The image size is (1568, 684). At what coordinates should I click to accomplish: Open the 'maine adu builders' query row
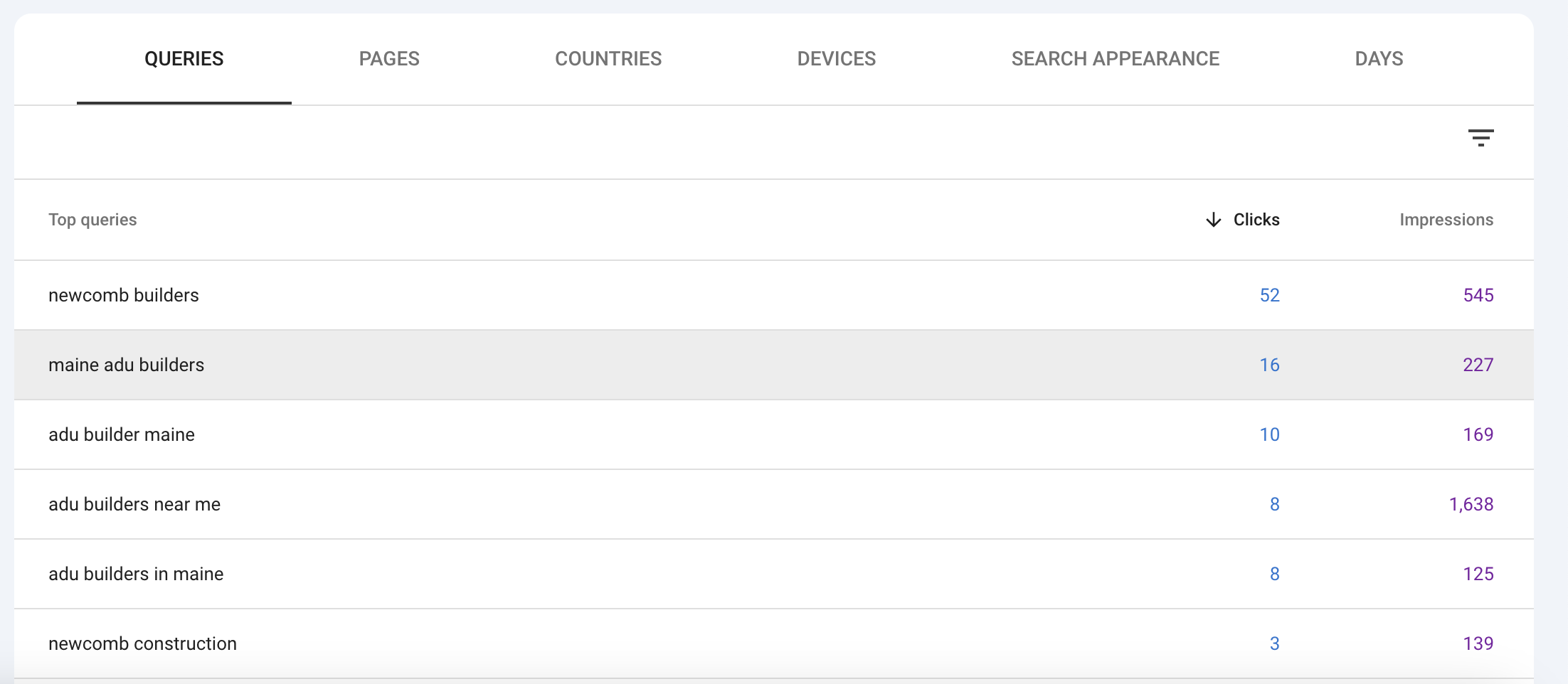pos(126,365)
